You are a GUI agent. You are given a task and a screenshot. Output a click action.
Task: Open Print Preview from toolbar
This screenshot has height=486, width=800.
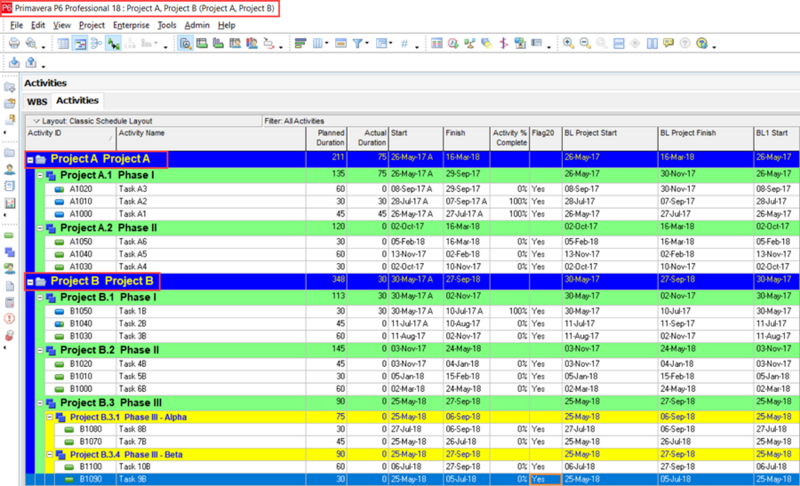pos(31,43)
